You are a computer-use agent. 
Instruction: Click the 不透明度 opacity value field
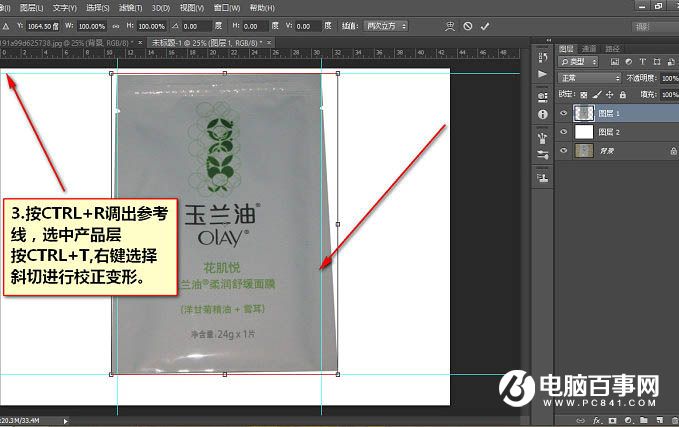coord(669,78)
